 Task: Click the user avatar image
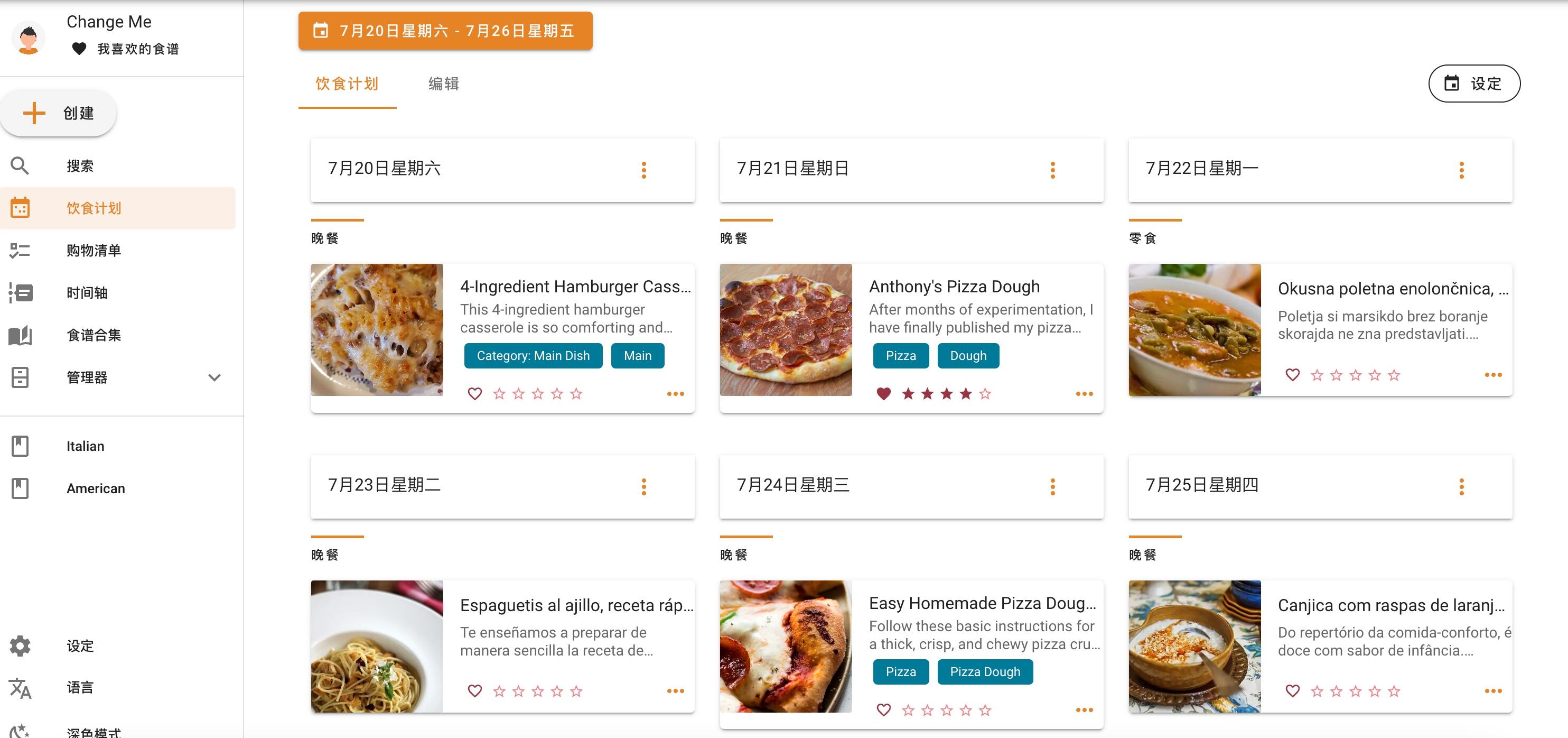click(29, 38)
